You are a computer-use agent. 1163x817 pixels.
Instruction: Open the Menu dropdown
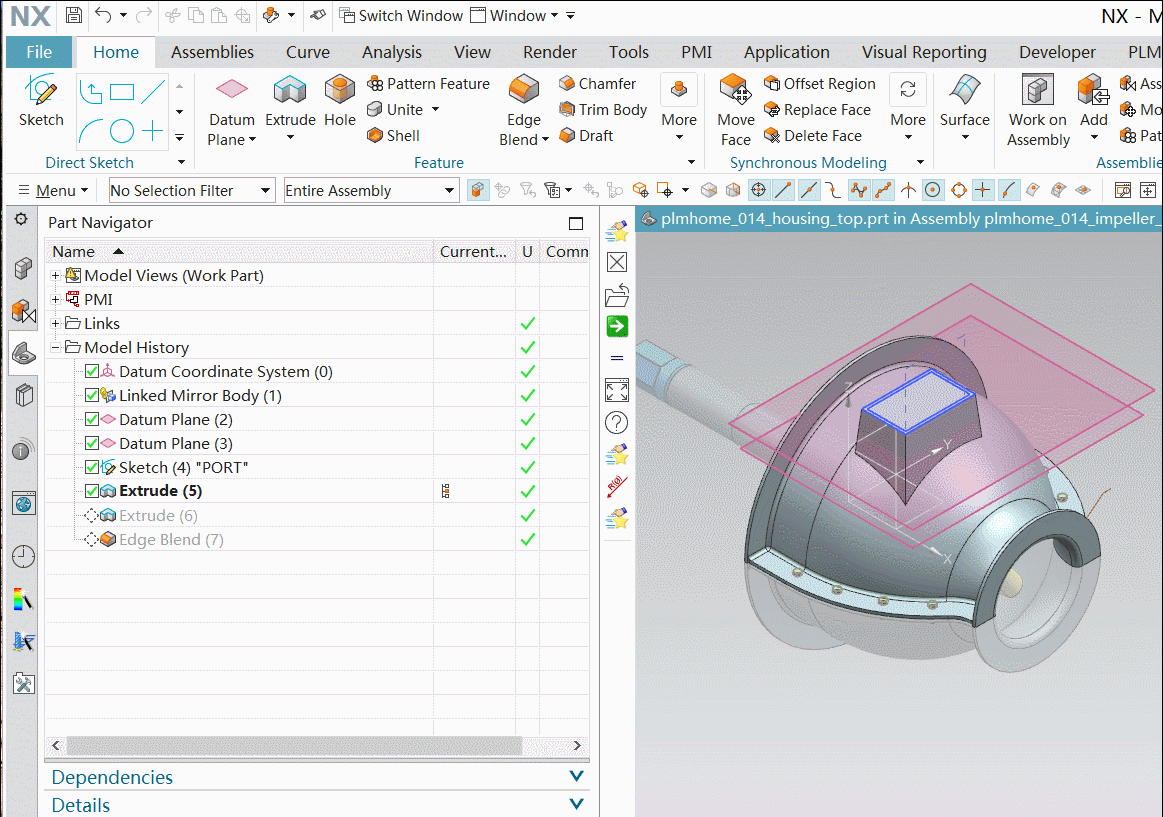tap(53, 191)
